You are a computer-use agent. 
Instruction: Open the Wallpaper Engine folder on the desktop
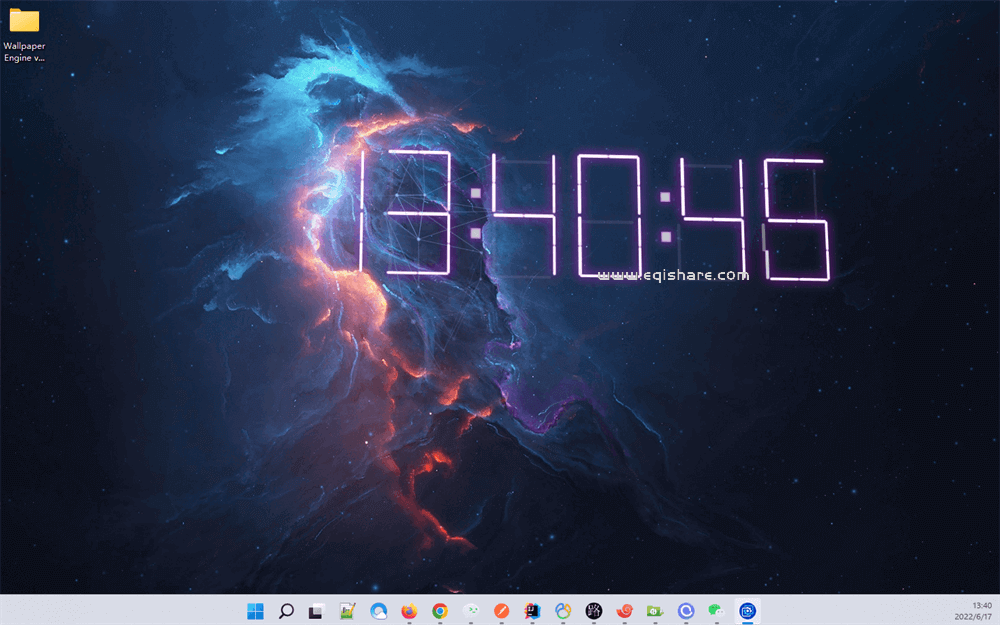[24, 20]
